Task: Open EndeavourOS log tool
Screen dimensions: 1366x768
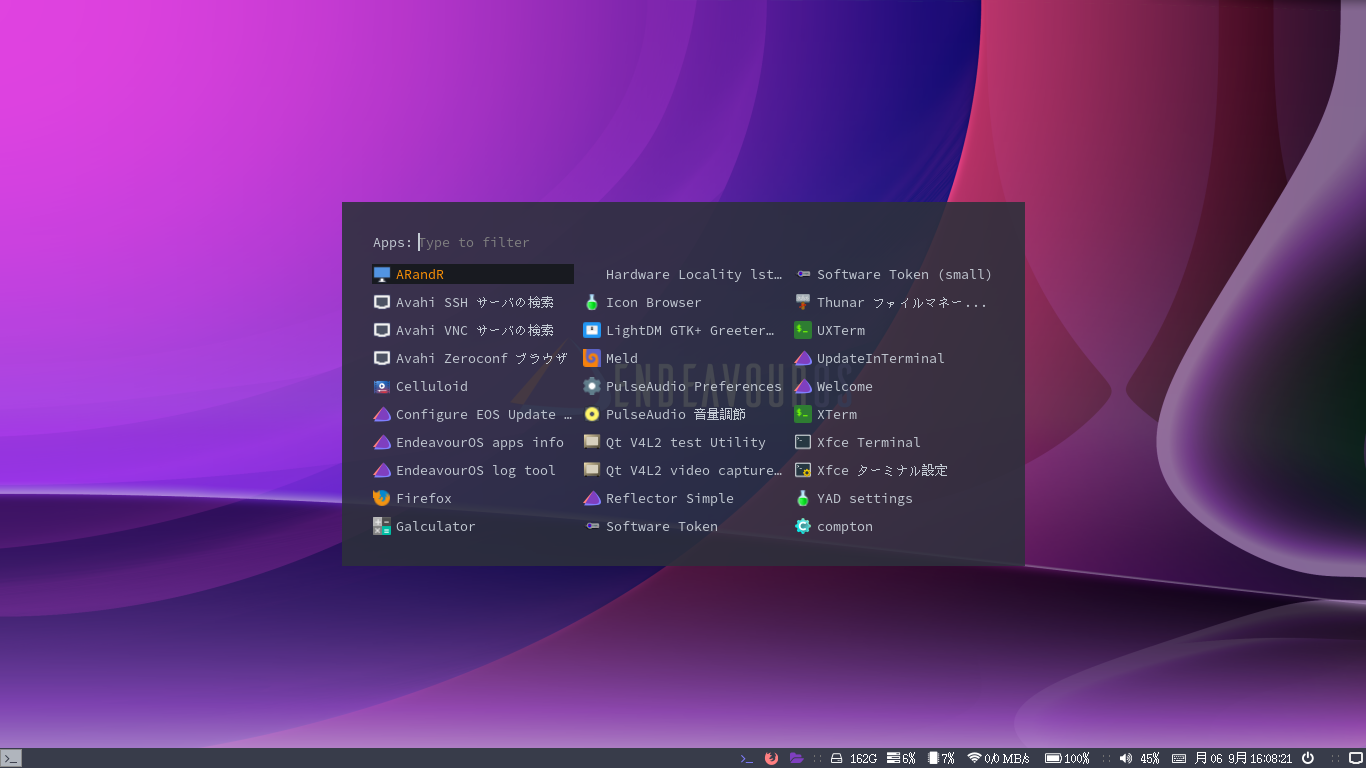Action: click(473, 470)
